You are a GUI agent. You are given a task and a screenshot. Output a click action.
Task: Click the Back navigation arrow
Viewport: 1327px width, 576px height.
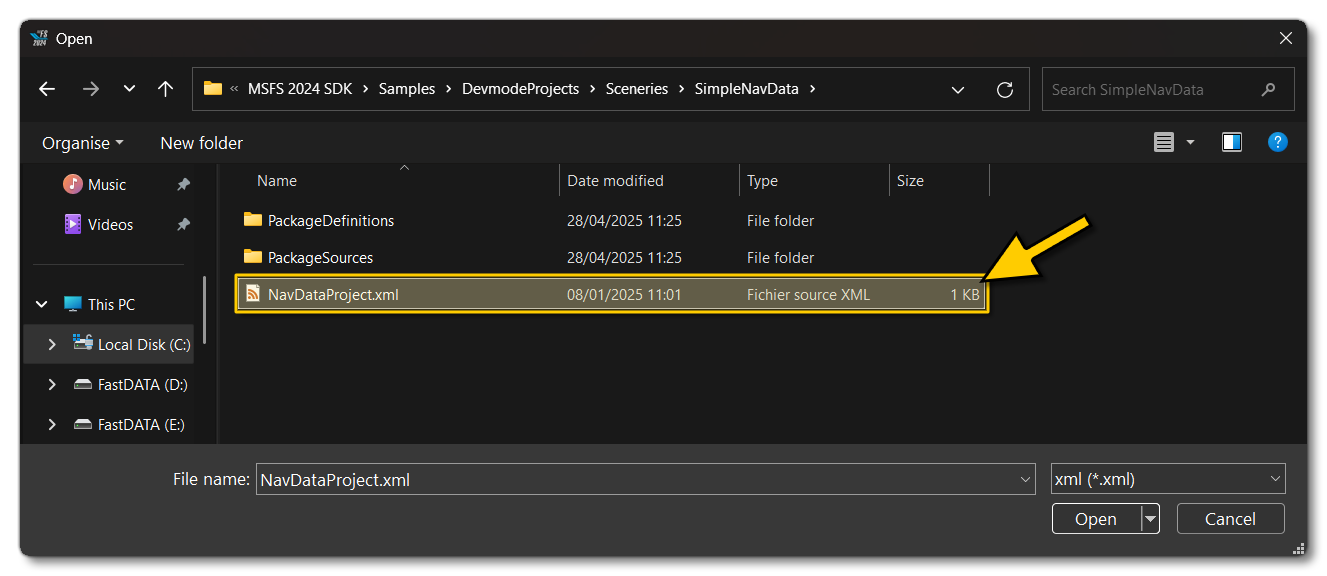pyautogui.click(x=46, y=89)
